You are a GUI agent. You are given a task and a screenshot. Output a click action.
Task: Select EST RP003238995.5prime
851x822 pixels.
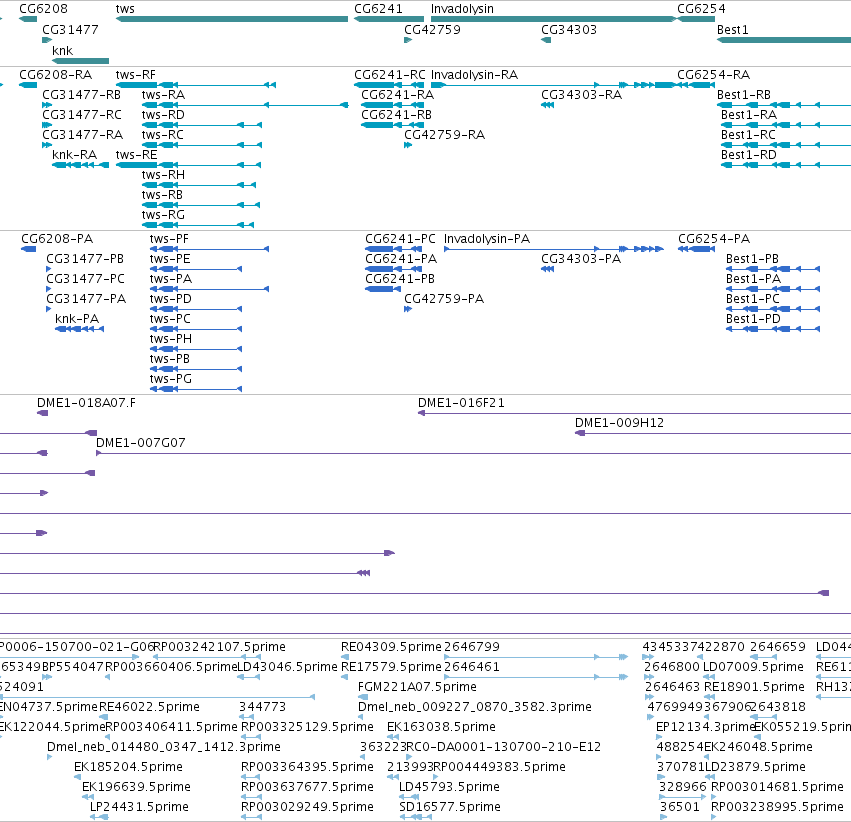(714, 817)
